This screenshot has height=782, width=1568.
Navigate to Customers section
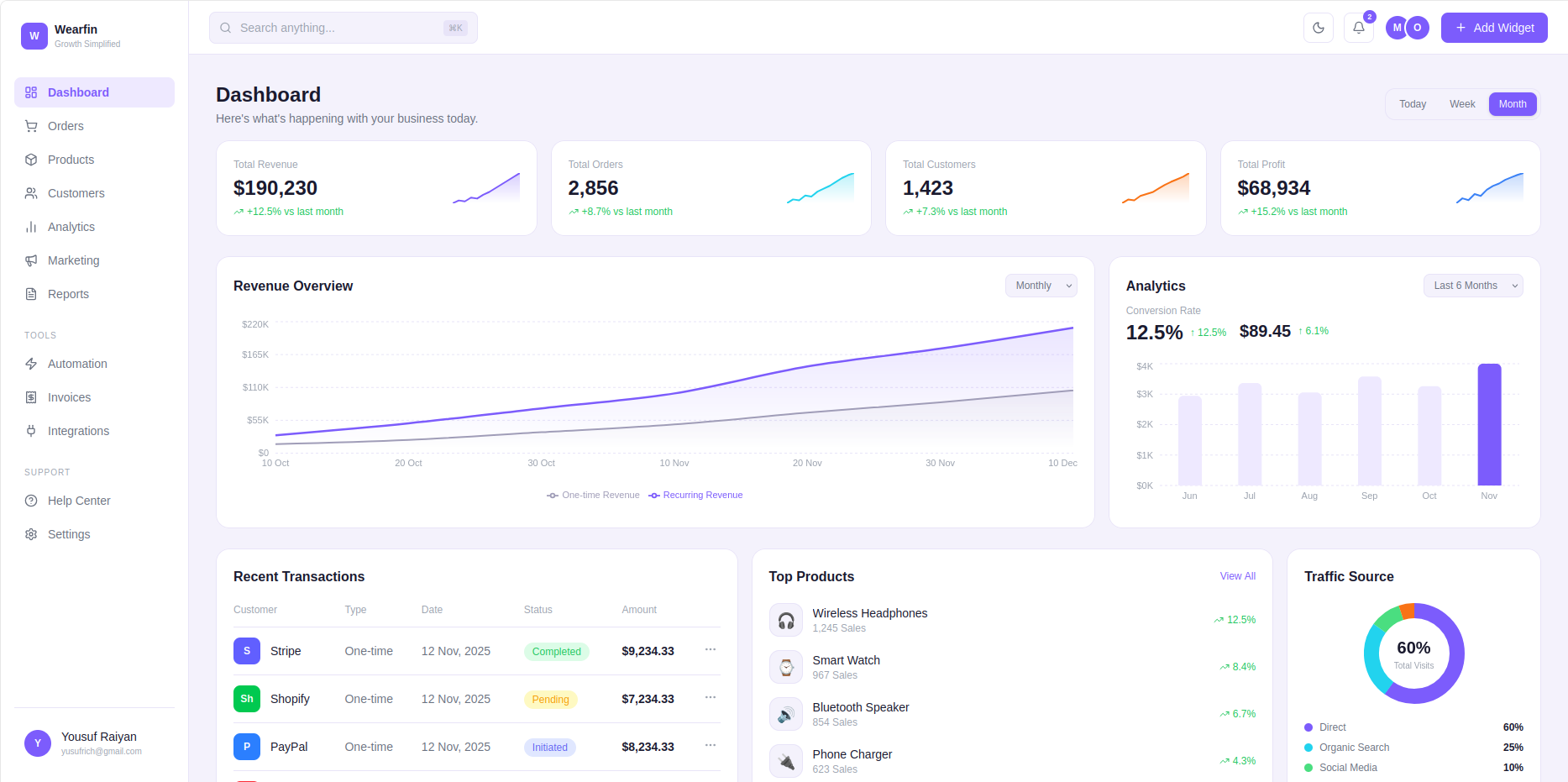click(94, 193)
